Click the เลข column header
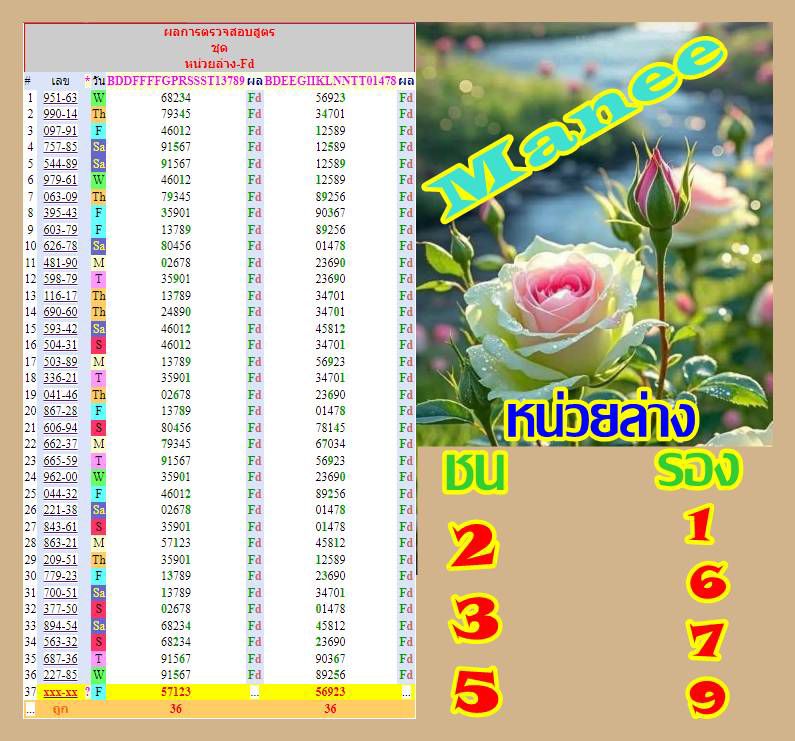Screen dimensions: 795x741 coord(60,80)
